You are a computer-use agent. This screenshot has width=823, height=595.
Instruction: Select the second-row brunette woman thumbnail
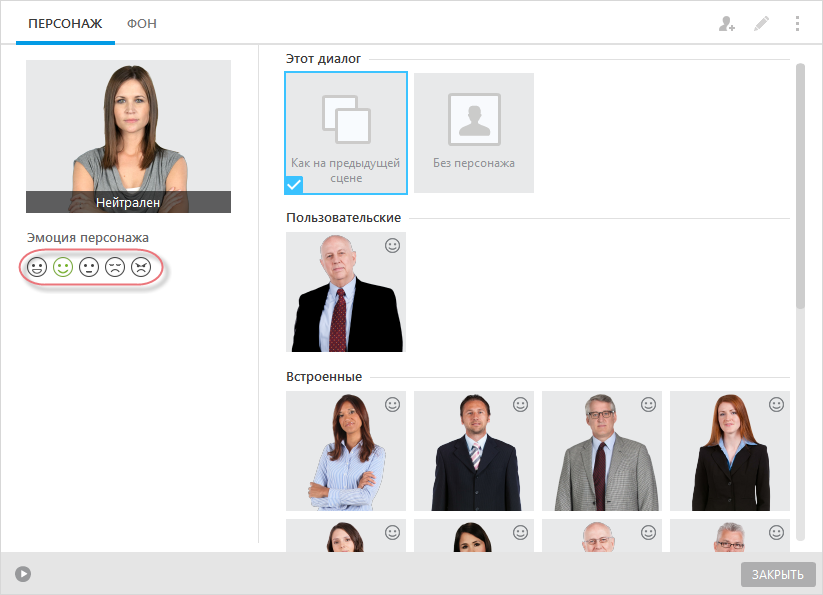coord(346,535)
